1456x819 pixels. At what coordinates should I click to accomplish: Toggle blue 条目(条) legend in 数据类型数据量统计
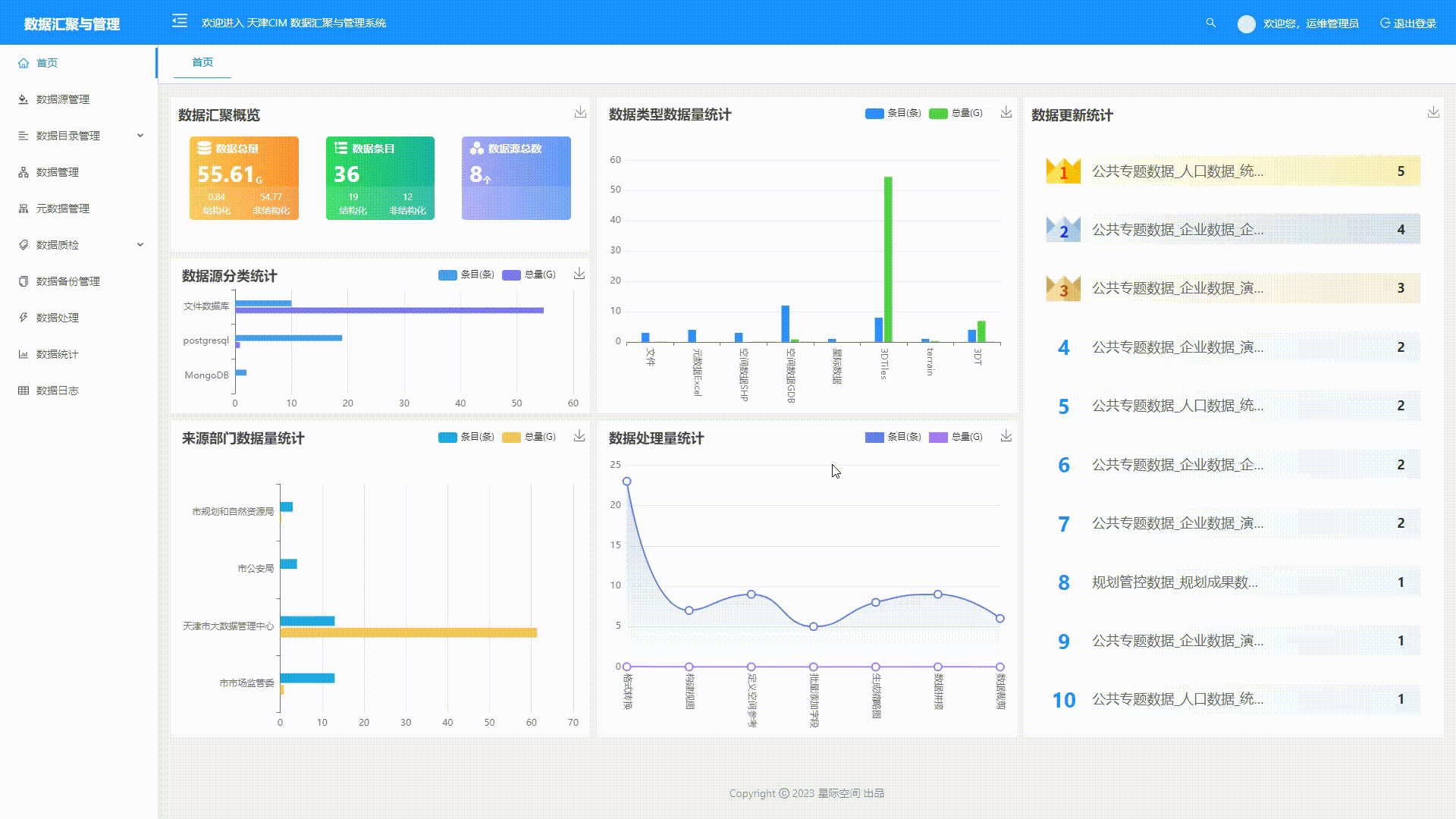tap(893, 114)
